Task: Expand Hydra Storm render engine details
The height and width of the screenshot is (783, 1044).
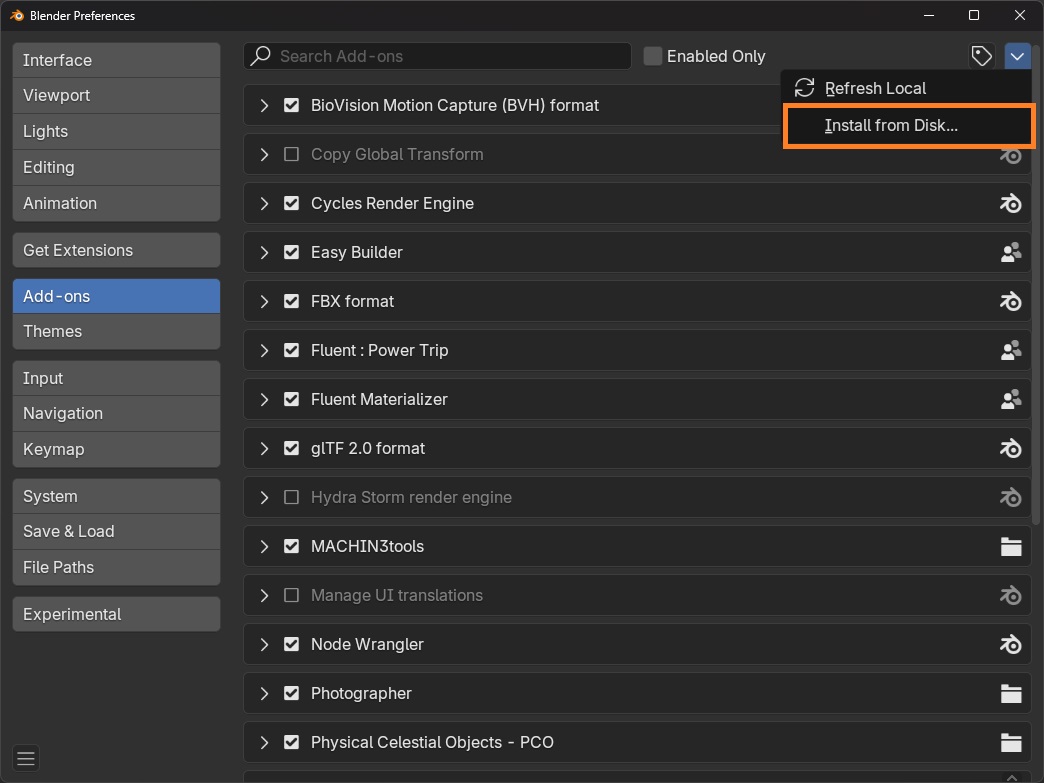Action: (x=264, y=497)
